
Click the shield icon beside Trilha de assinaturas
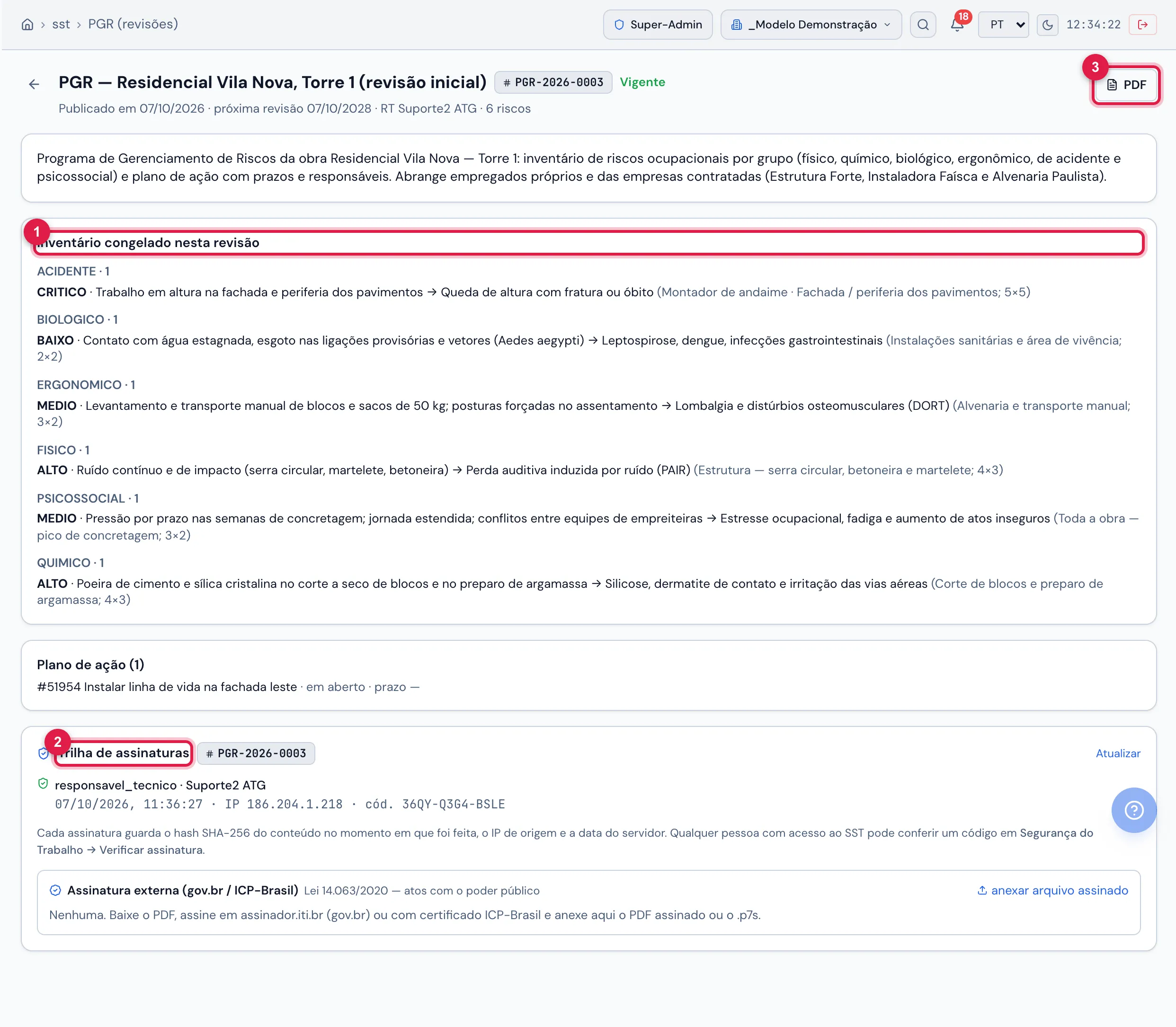point(43,753)
